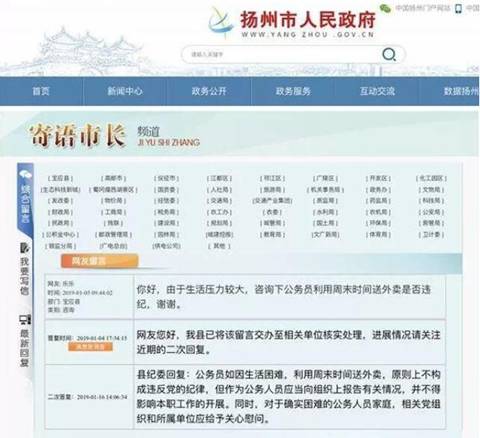Click the 财政局 link
The width and height of the screenshot is (480, 438).
pyautogui.click(x=60, y=212)
